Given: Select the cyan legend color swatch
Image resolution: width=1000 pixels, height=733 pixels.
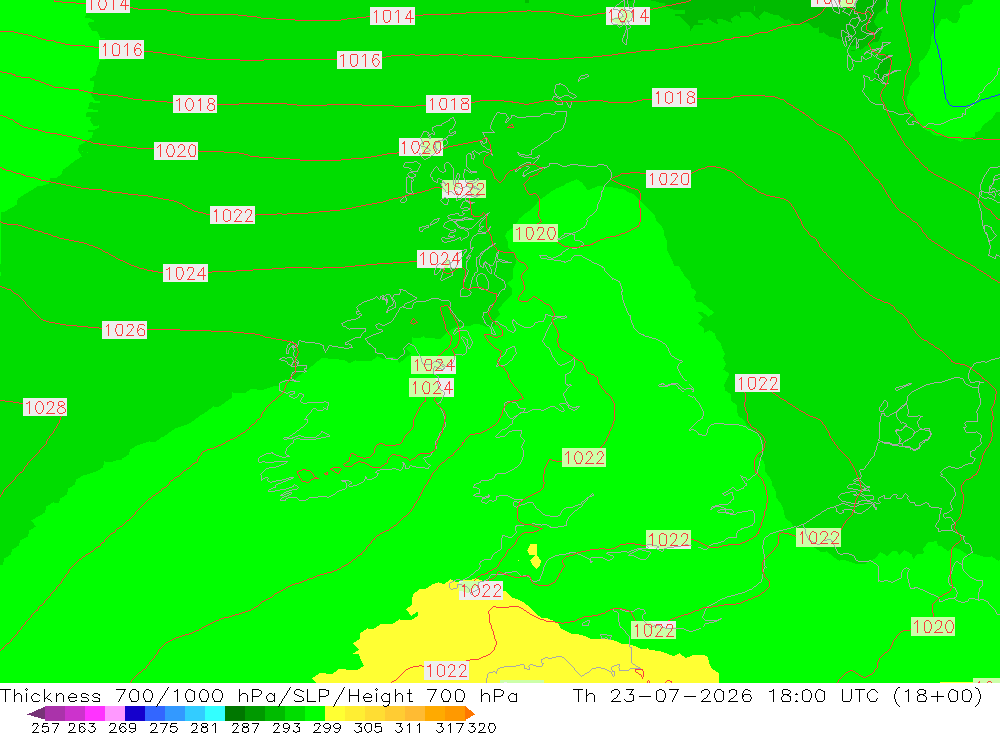Looking at the screenshot, I should pyautogui.click(x=215, y=713).
